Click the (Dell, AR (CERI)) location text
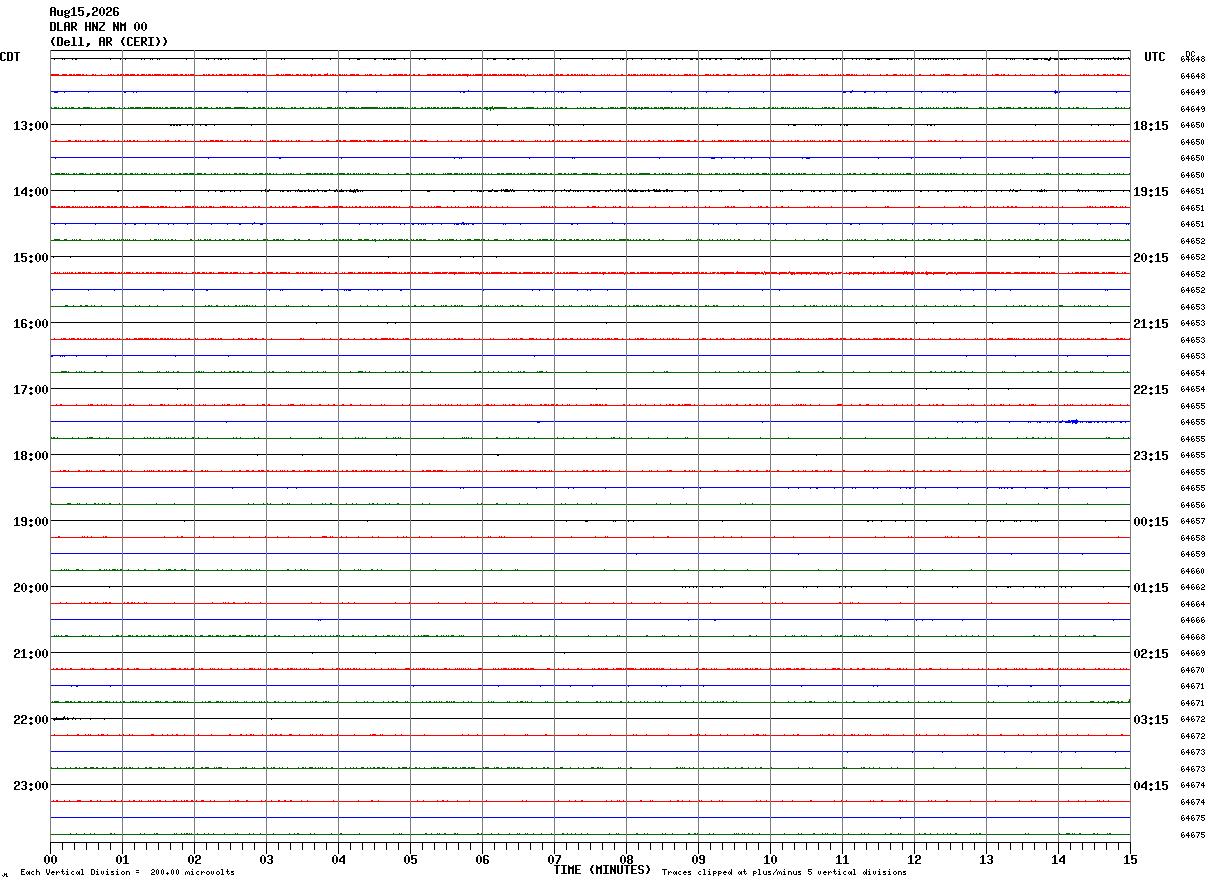The height and width of the screenshot is (886, 1210). click(x=109, y=42)
